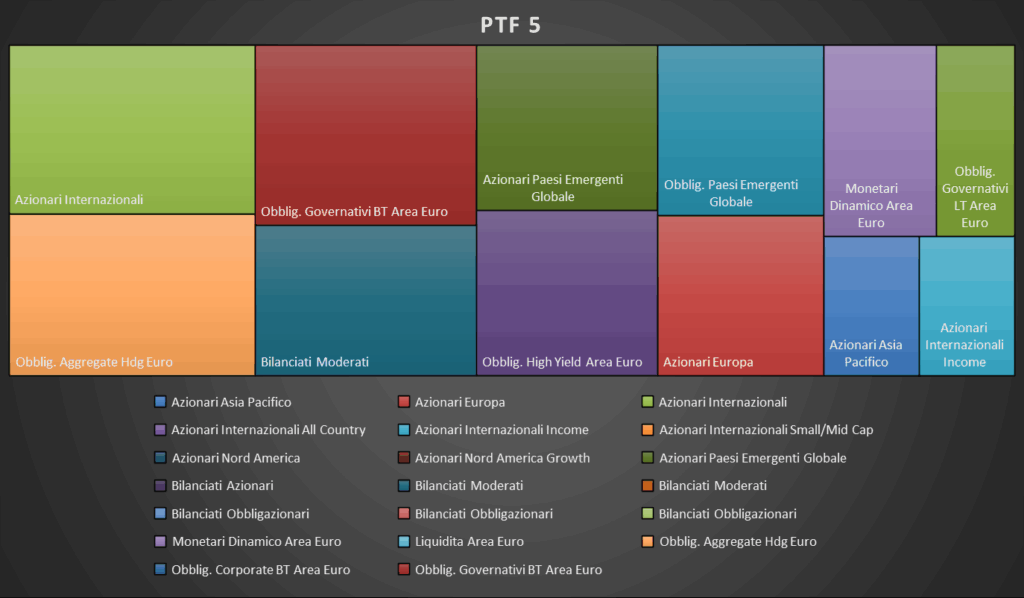The height and width of the screenshot is (598, 1024).
Task: Click the Azionari Asia Pacifico treemap tile
Action: (x=871, y=306)
